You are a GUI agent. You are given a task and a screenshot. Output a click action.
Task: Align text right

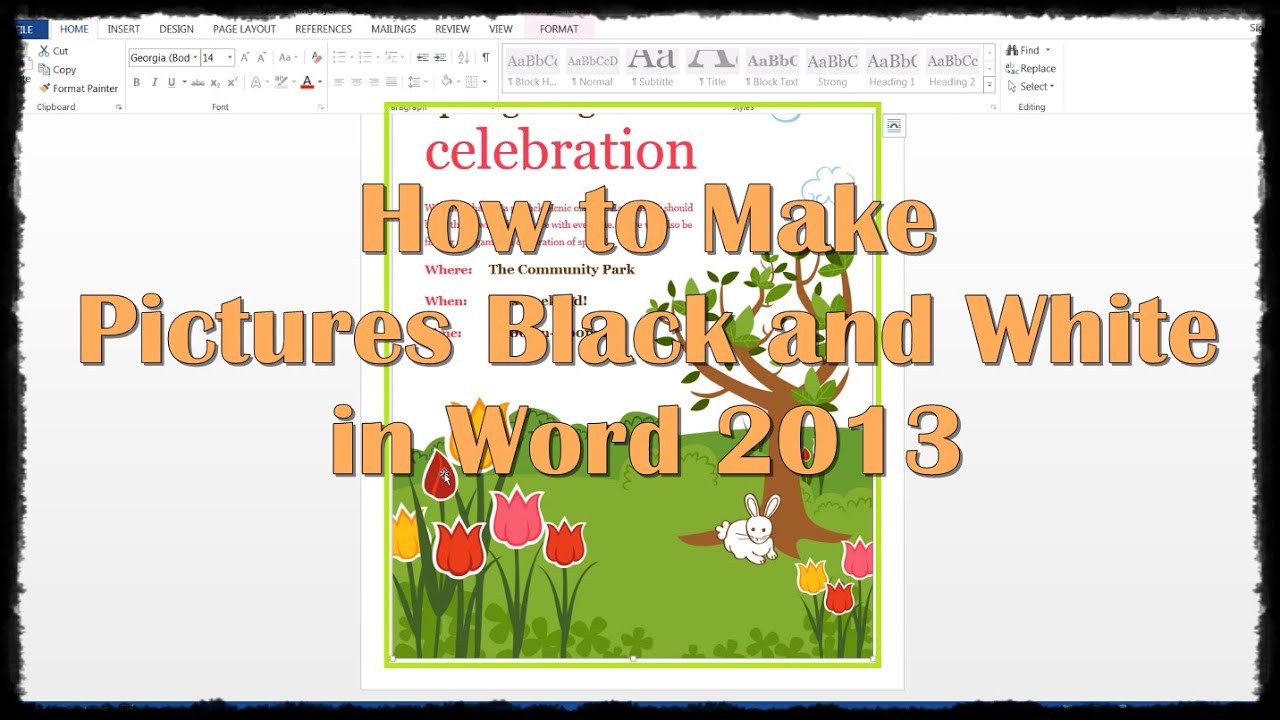(373, 82)
